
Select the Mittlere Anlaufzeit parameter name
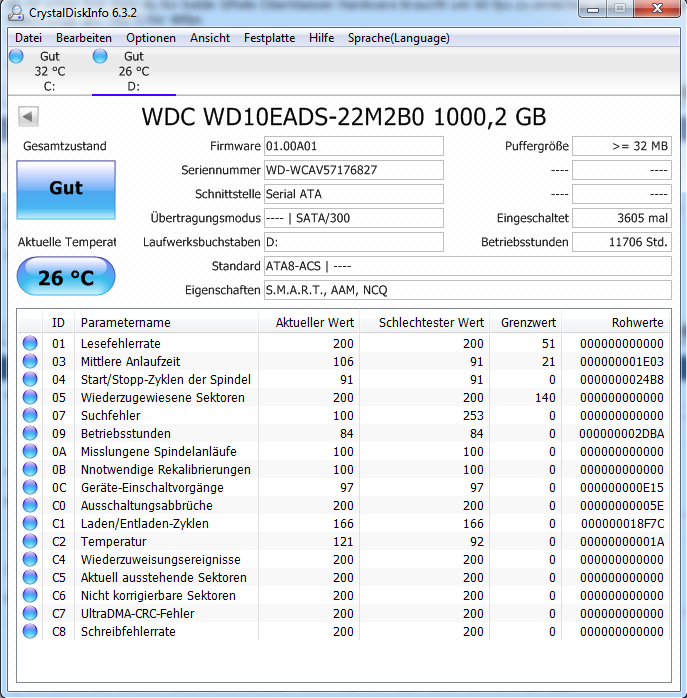pyautogui.click(x=130, y=361)
